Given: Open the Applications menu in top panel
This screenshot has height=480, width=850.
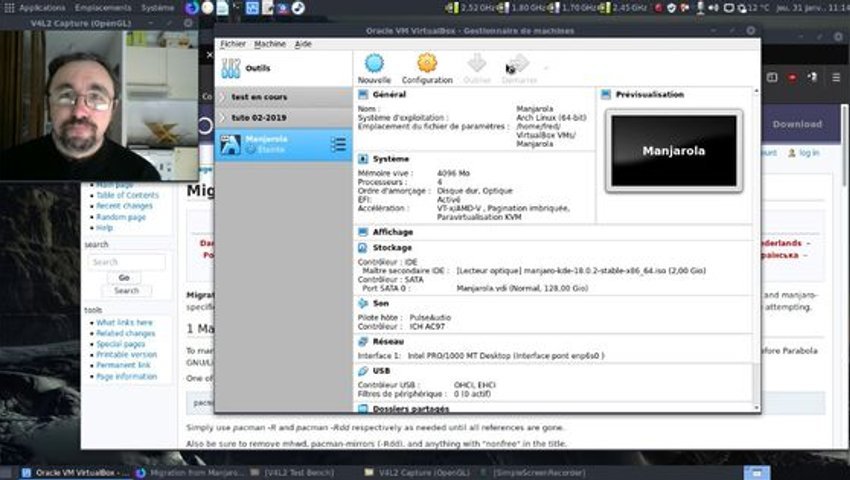Looking at the screenshot, I should coord(42,8).
